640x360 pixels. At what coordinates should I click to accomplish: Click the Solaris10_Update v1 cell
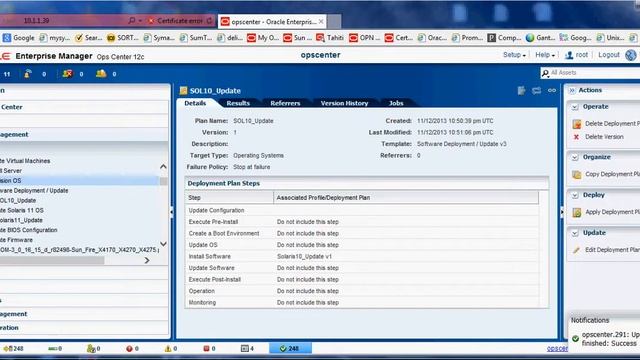[304, 256]
